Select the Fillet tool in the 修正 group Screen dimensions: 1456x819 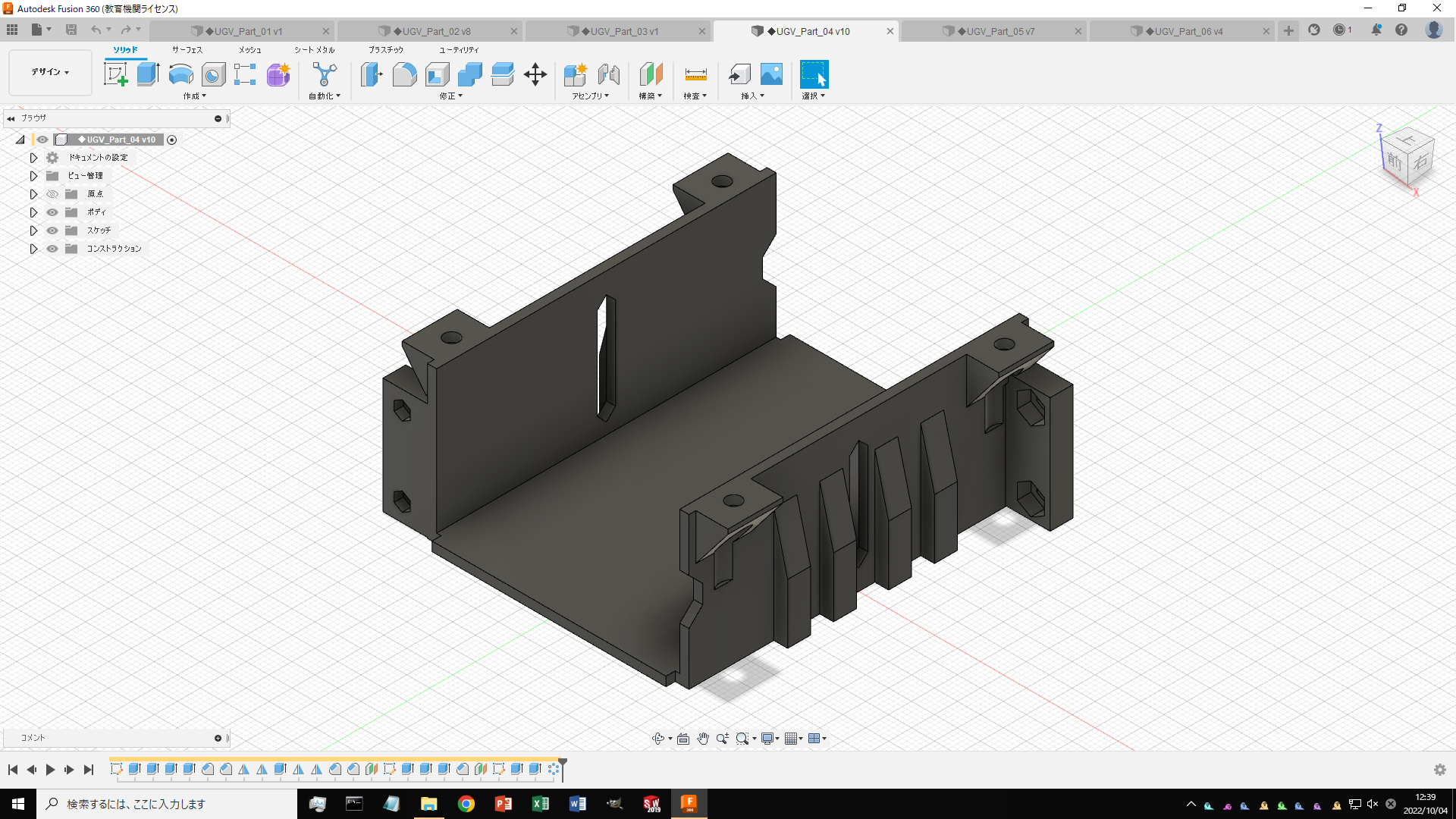pos(405,74)
